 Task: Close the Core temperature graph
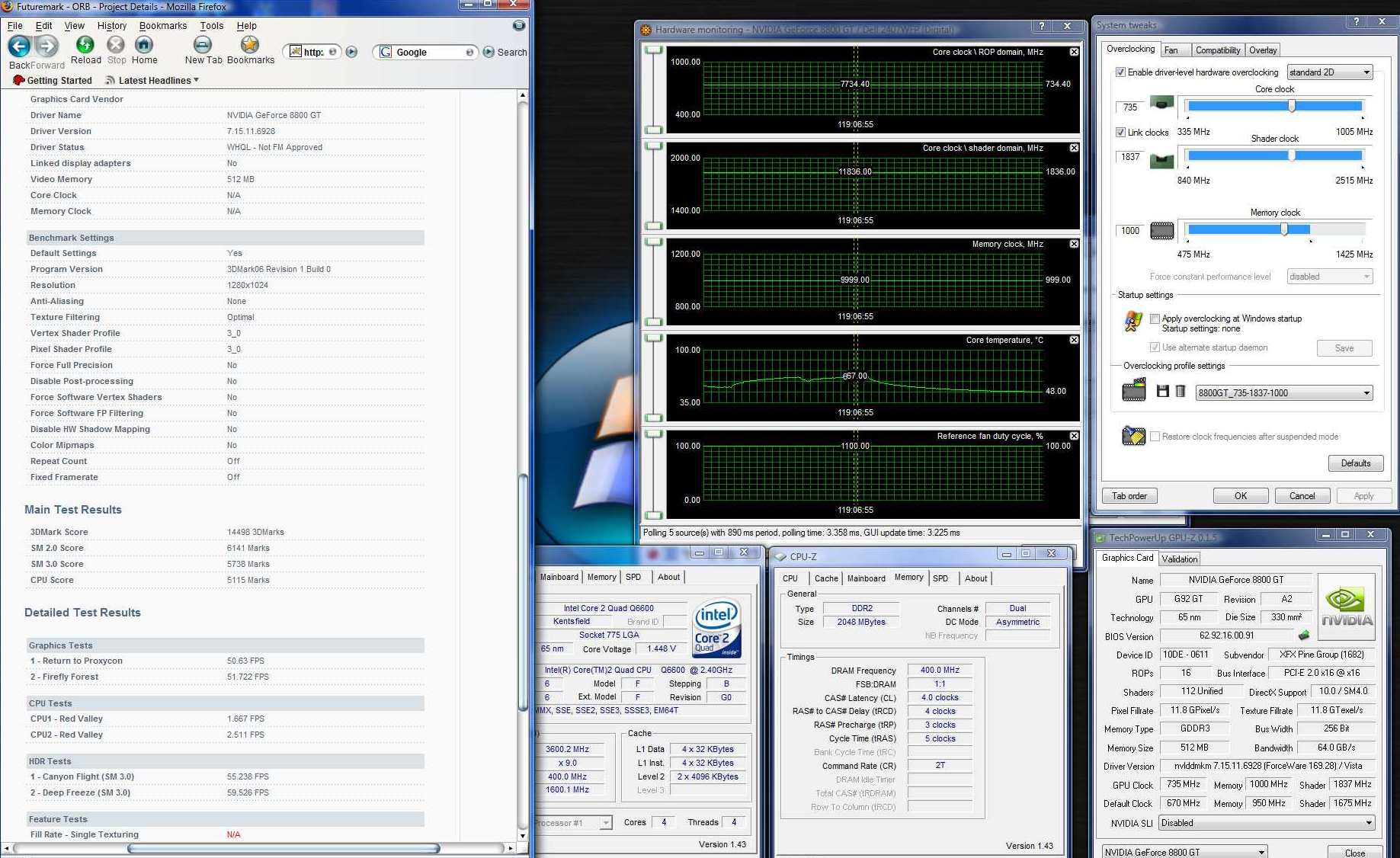click(x=1074, y=340)
